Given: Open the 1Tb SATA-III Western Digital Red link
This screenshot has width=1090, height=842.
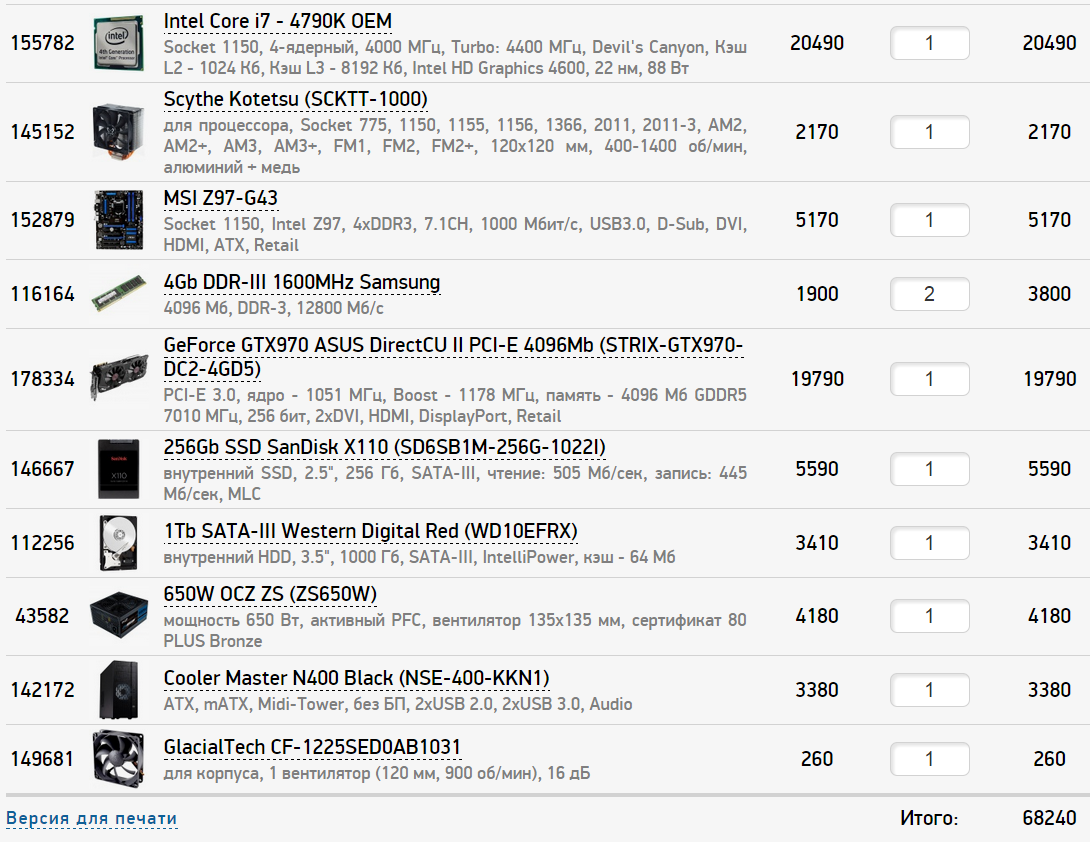Looking at the screenshot, I should [x=371, y=531].
